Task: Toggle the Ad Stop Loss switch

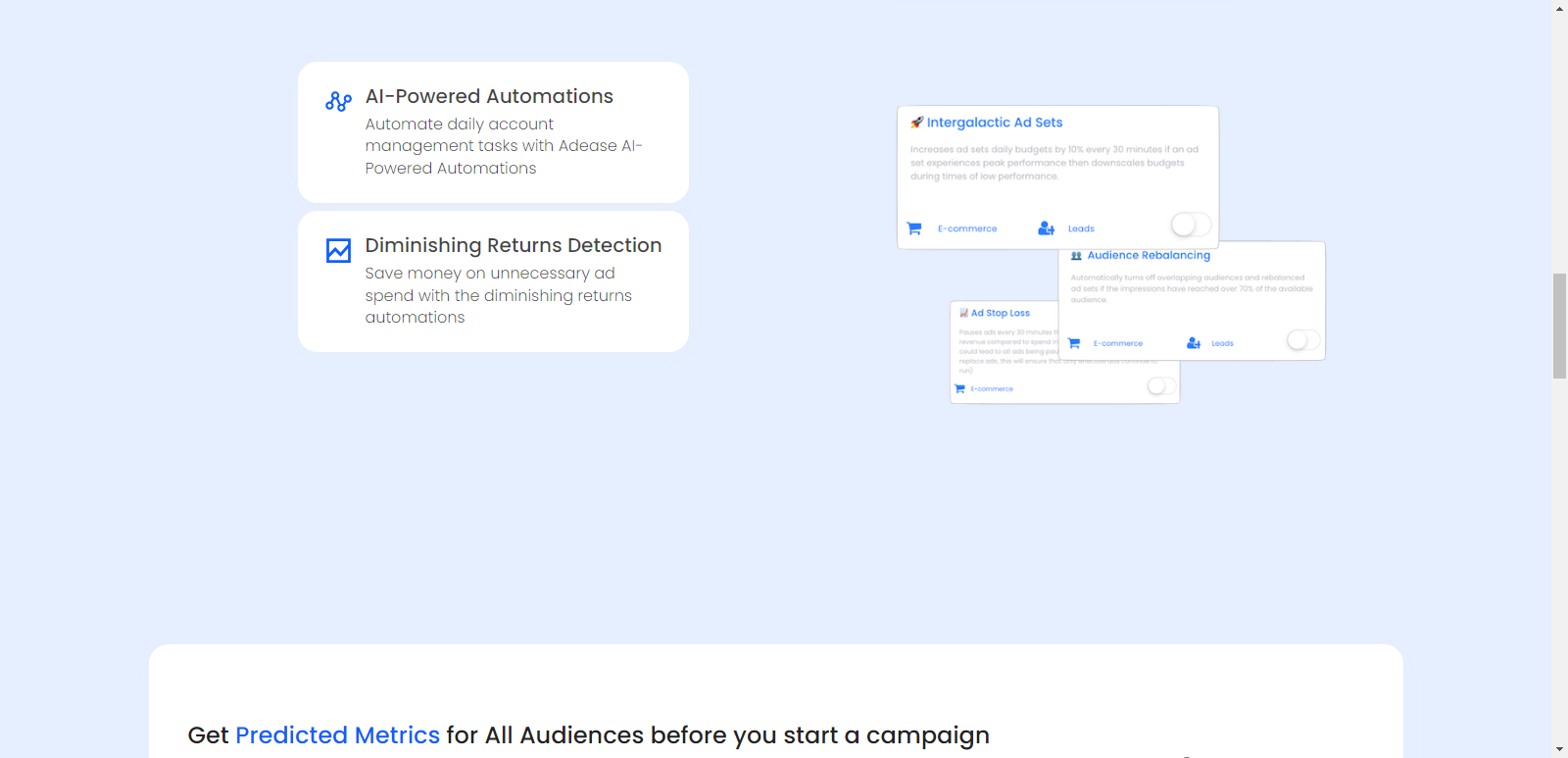Action: click(x=1162, y=386)
